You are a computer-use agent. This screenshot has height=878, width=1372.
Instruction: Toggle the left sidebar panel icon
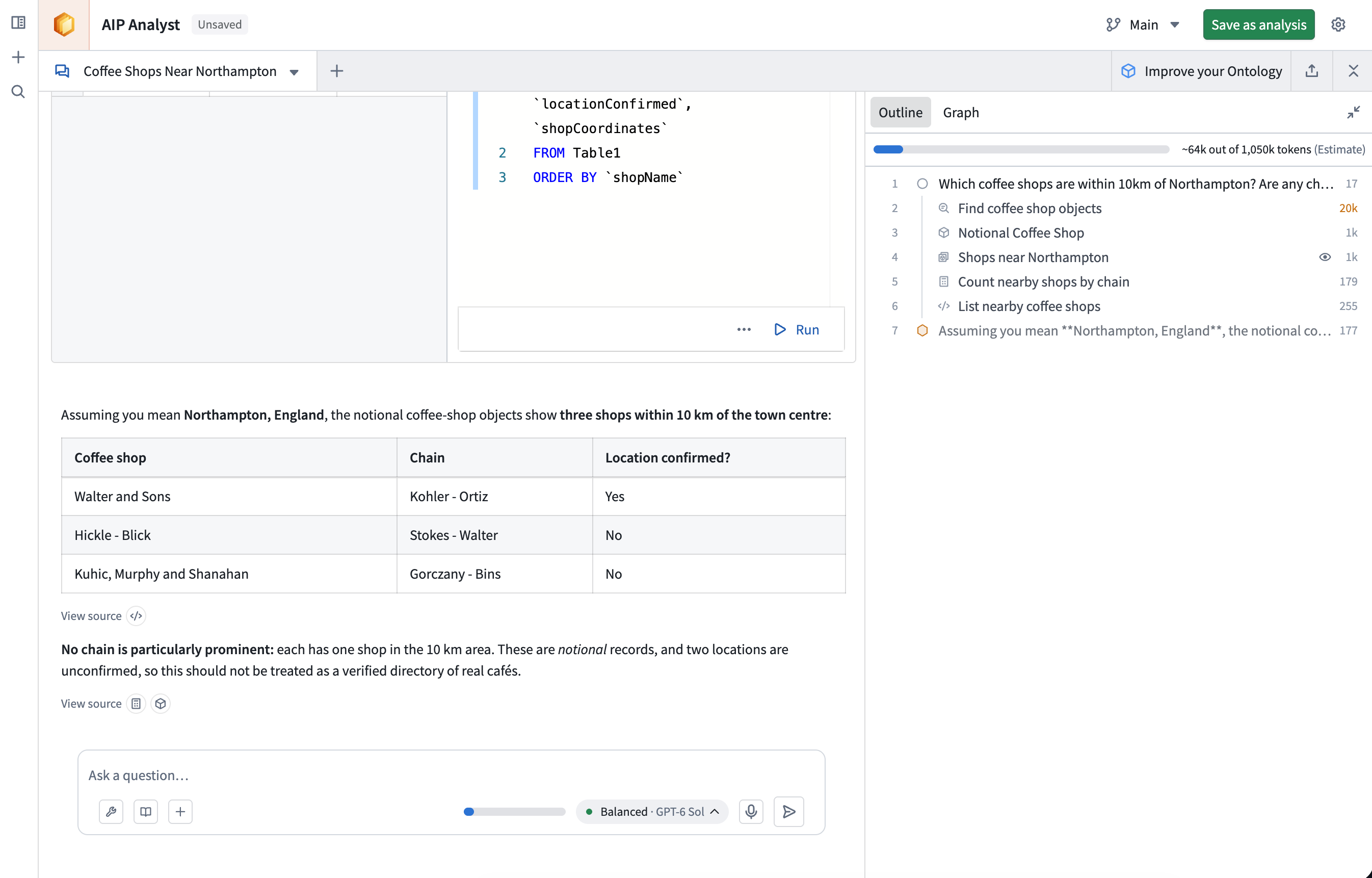coord(18,23)
